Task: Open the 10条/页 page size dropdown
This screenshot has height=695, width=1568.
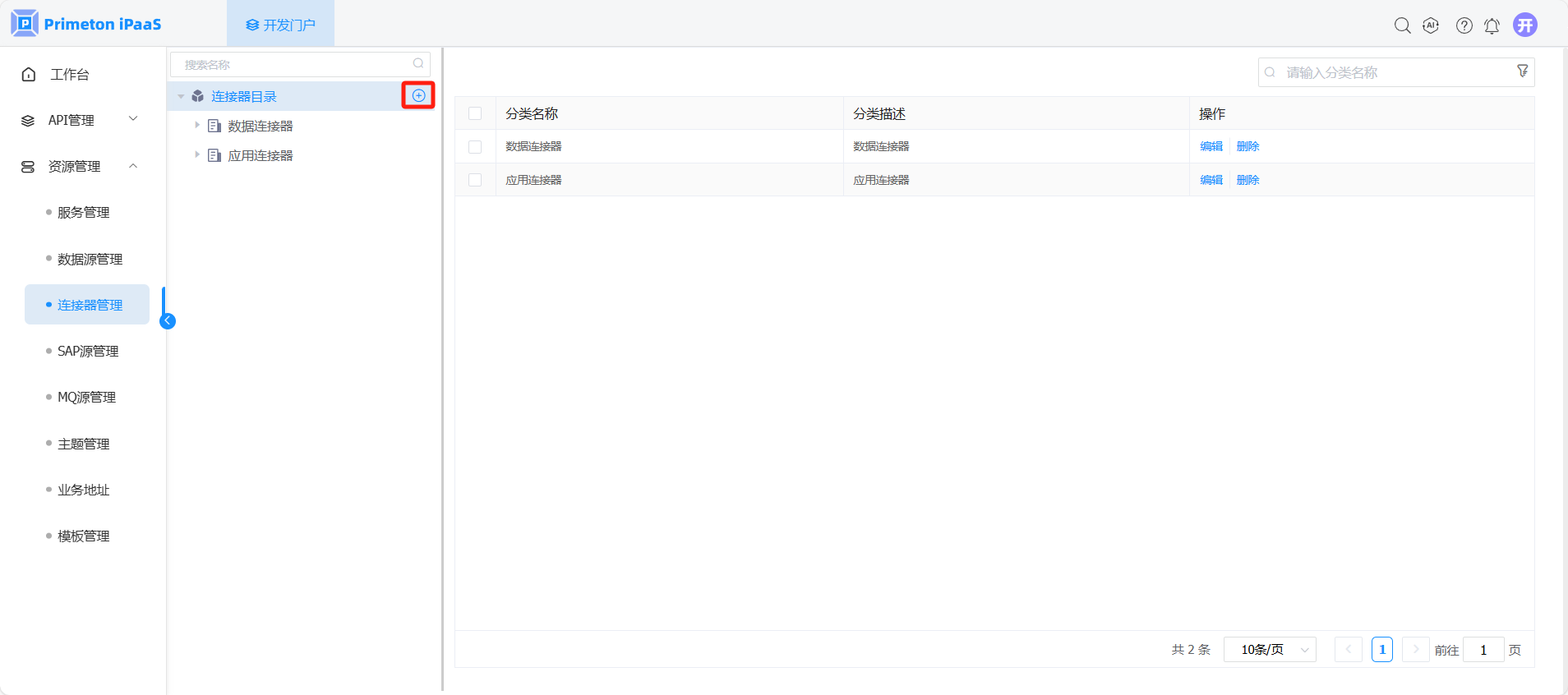Action: click(1269, 650)
